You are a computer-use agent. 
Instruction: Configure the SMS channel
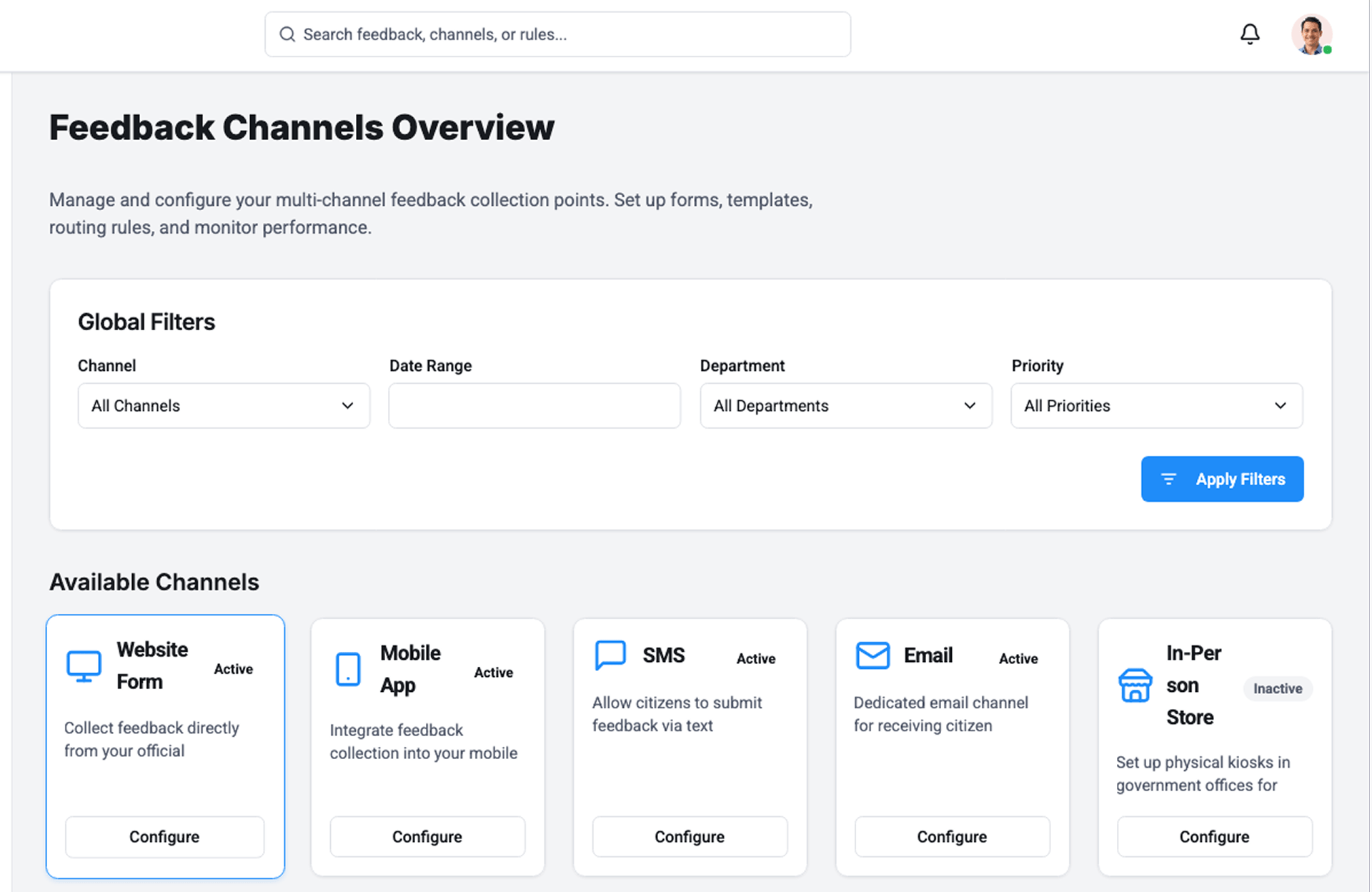coord(690,836)
